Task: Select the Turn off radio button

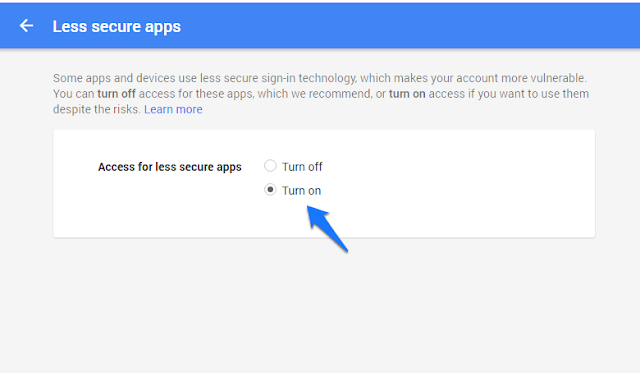Action: click(x=270, y=166)
